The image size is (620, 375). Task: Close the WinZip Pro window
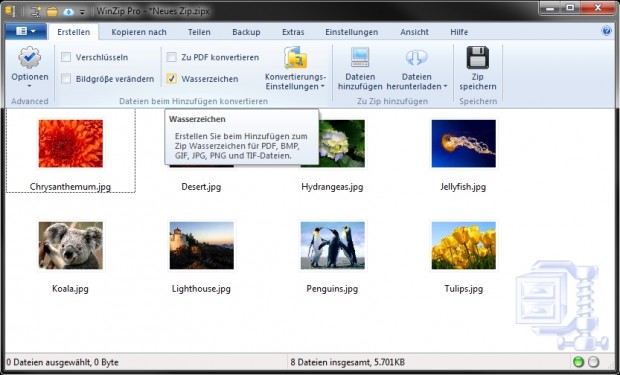click(597, 8)
